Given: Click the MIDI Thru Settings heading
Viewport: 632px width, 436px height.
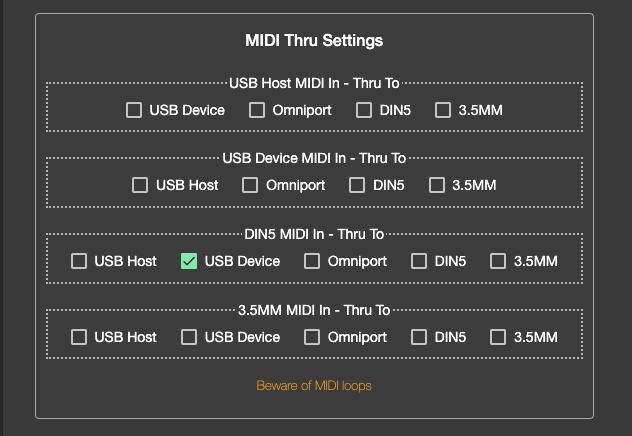Looking at the screenshot, I should pyautogui.click(x=314, y=41).
